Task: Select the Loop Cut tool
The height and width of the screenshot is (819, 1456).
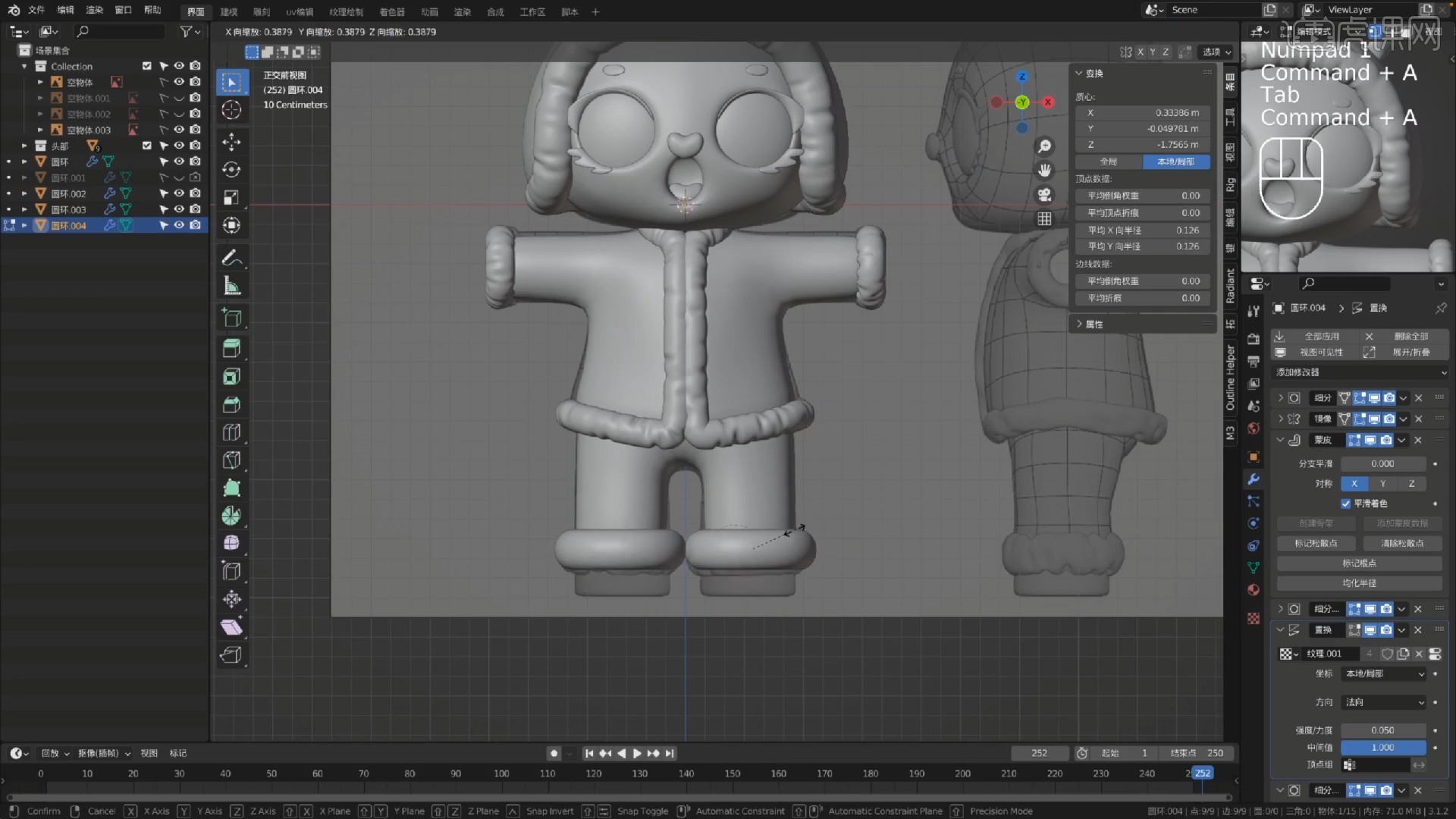Action: click(232, 432)
